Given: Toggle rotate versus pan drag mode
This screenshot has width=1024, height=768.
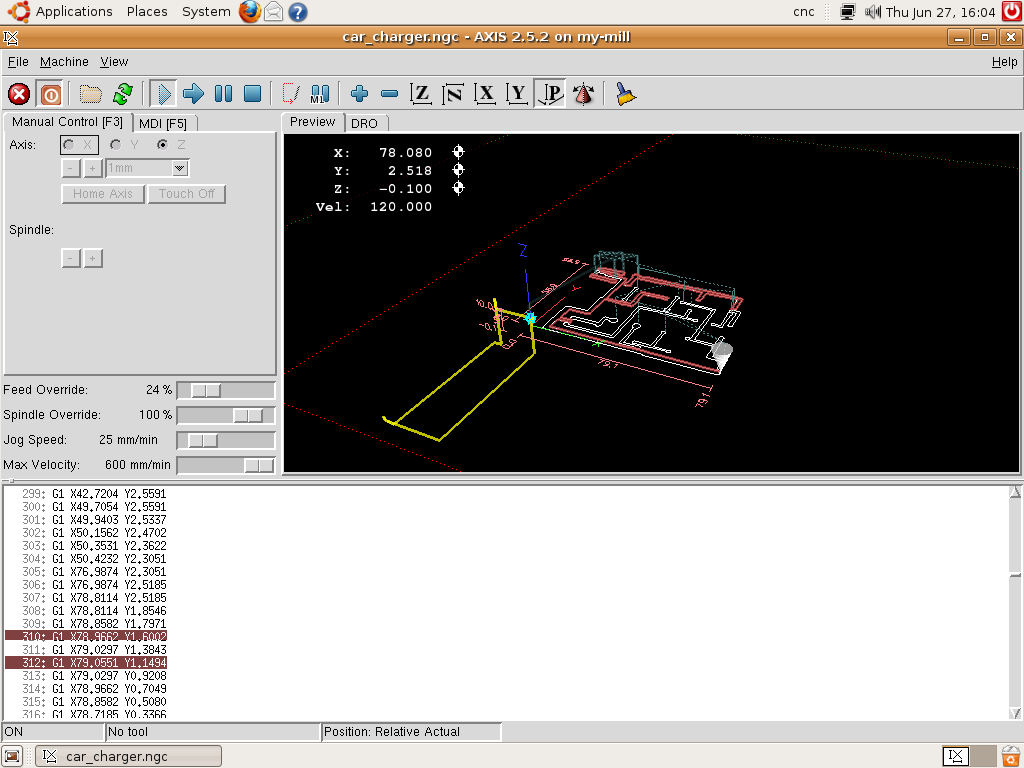Looking at the screenshot, I should [583, 94].
